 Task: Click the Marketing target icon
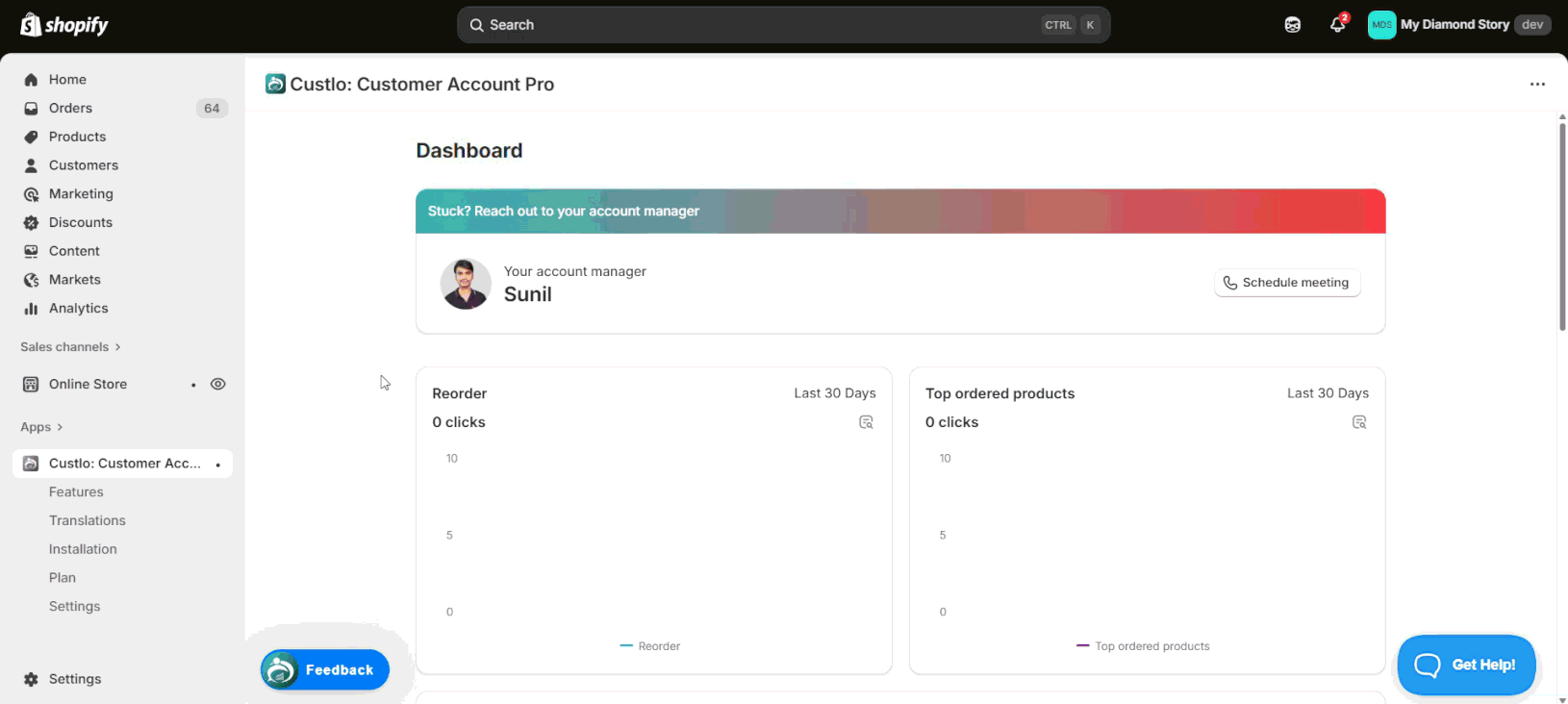[31, 194]
